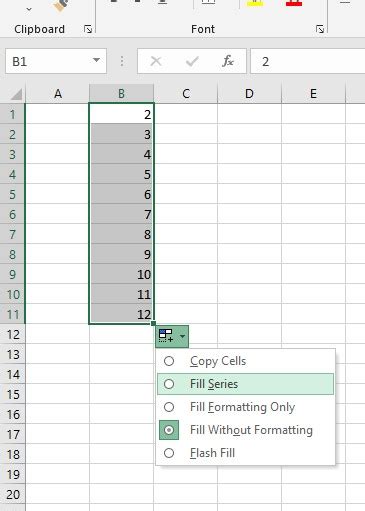Select row 11 header

[12, 314]
